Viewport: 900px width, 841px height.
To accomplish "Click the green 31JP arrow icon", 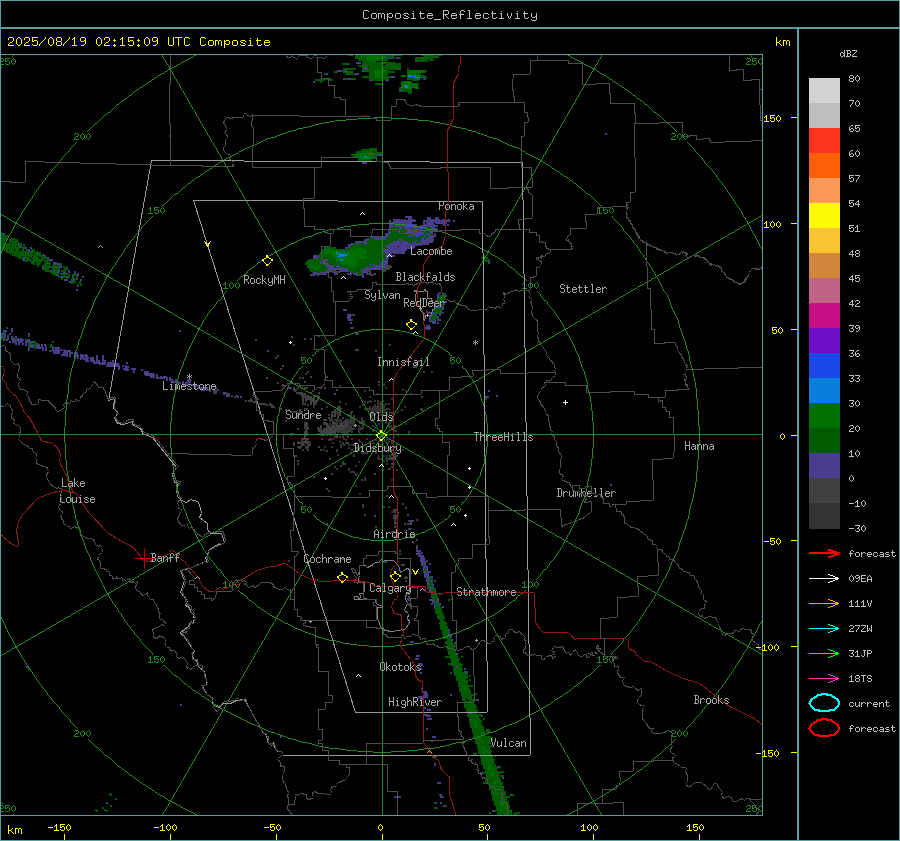I will (x=824, y=653).
